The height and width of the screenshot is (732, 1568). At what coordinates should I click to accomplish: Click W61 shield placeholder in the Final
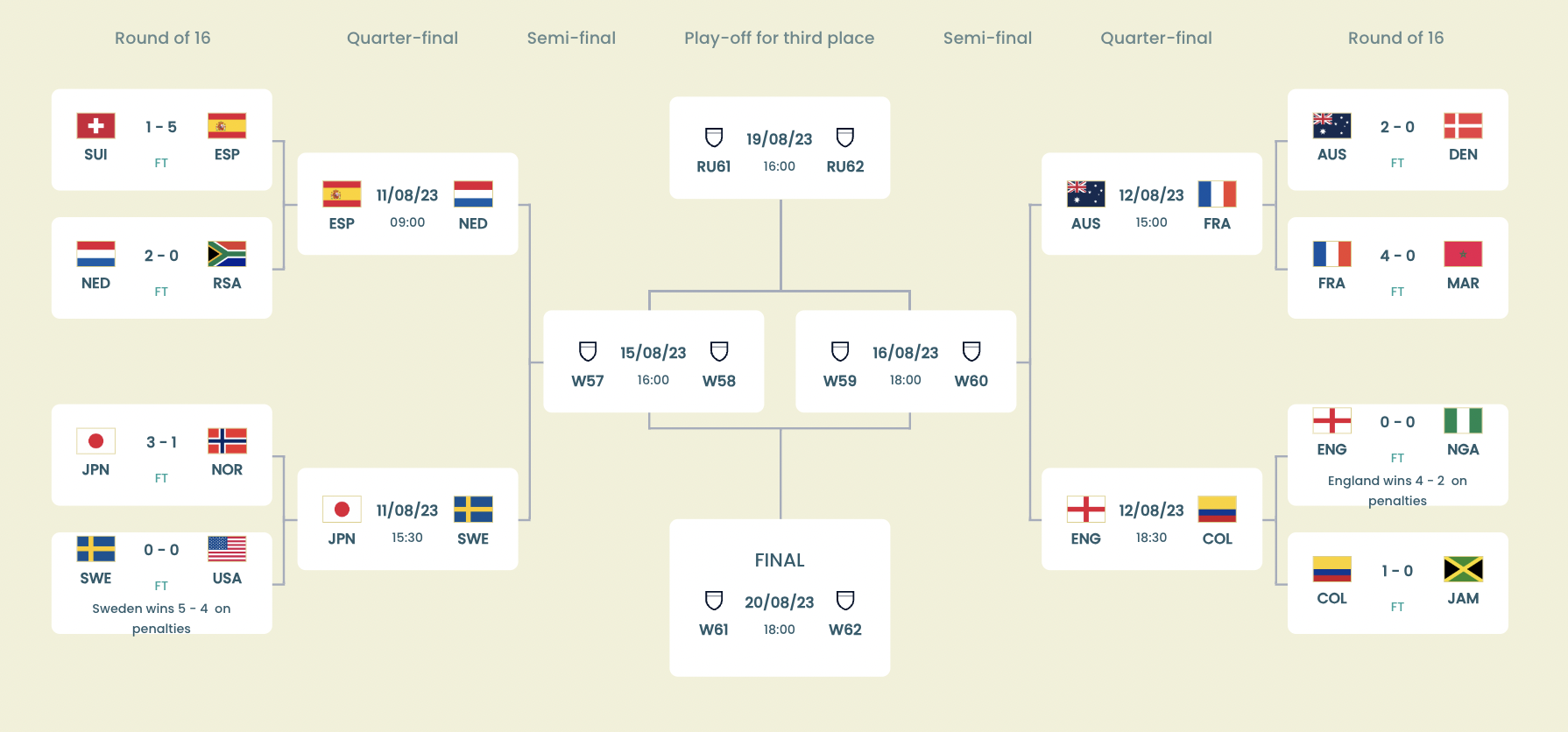tap(714, 601)
